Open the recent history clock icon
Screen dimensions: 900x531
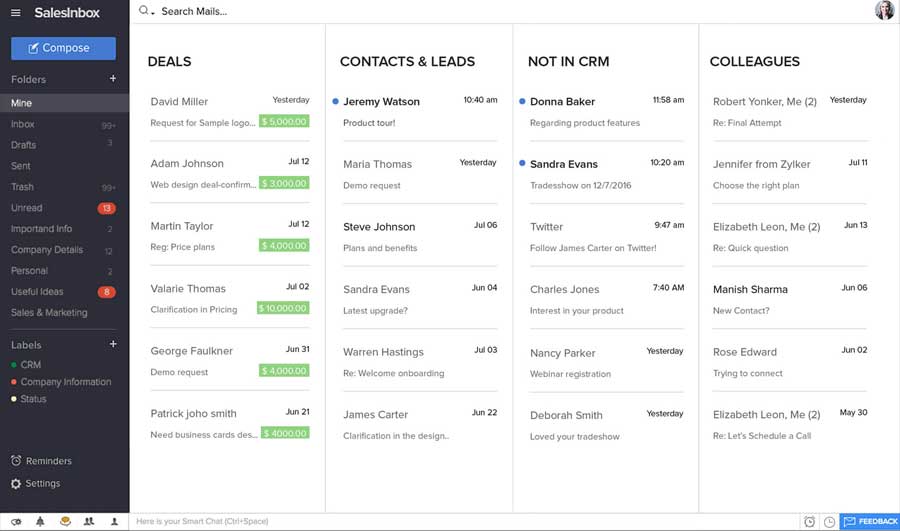(829, 522)
